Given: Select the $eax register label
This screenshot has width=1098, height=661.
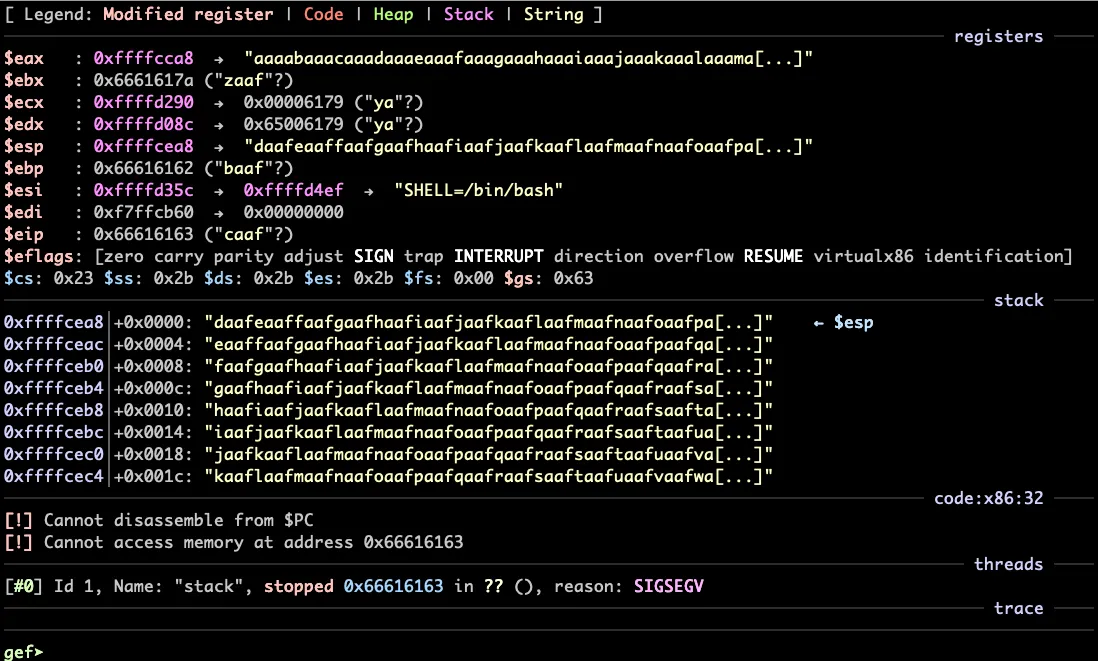Looking at the screenshot, I should [24, 57].
